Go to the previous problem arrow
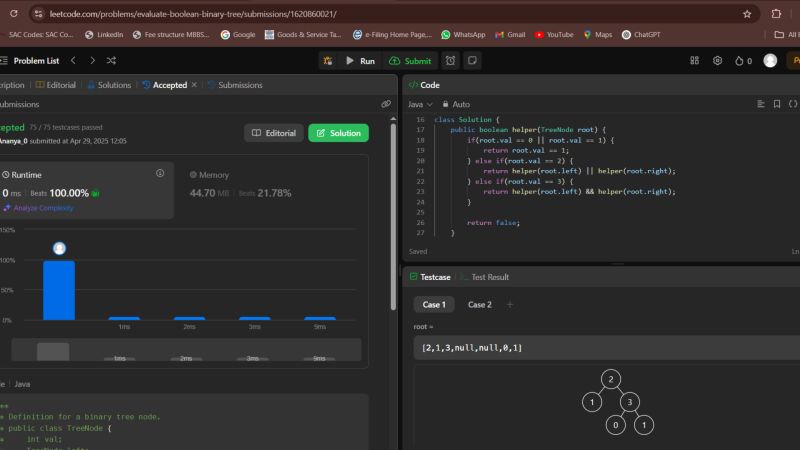800x450 pixels. (x=73, y=60)
